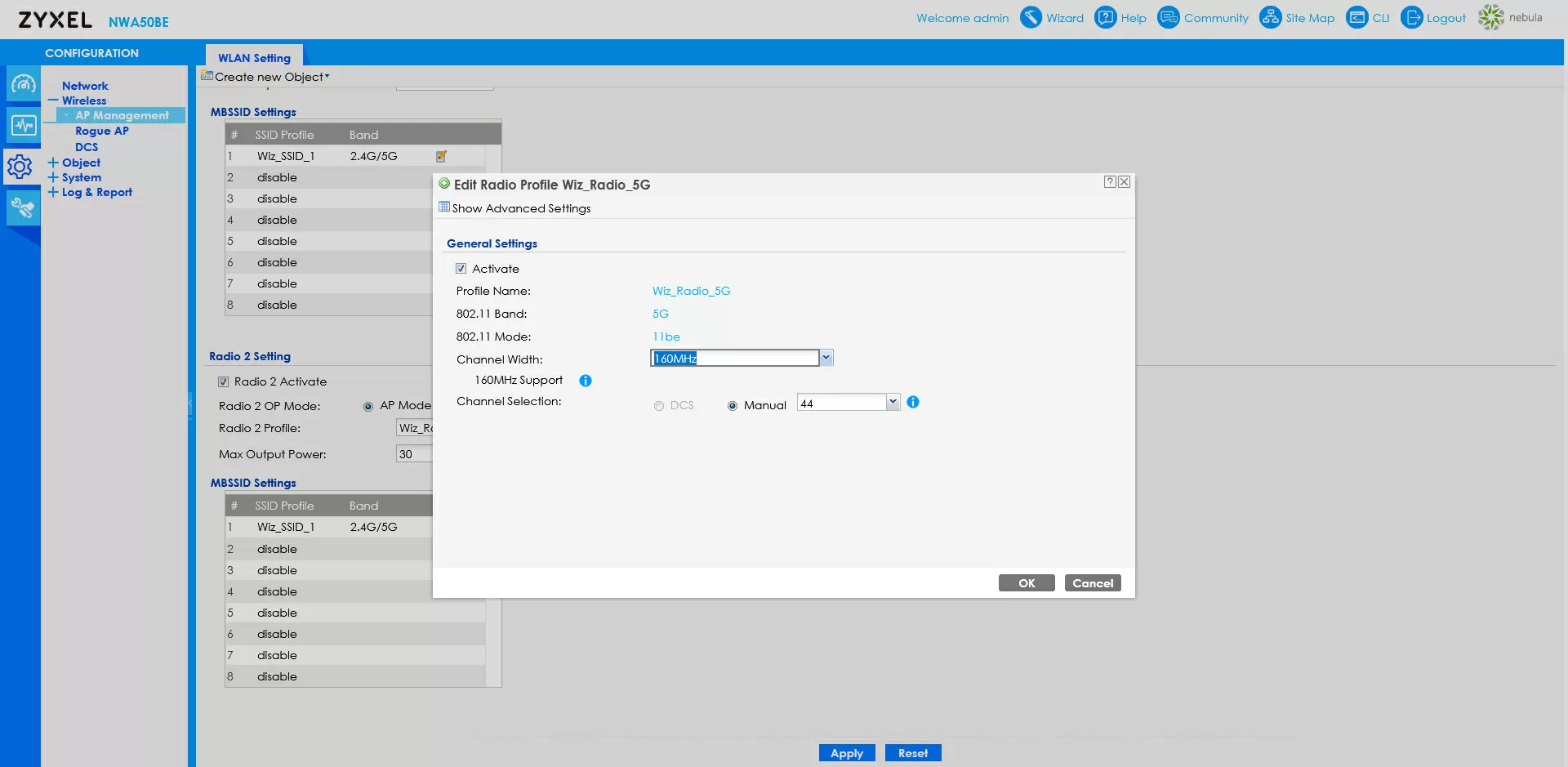Click OK to save radio profile
The height and width of the screenshot is (767, 1568).
point(1027,583)
